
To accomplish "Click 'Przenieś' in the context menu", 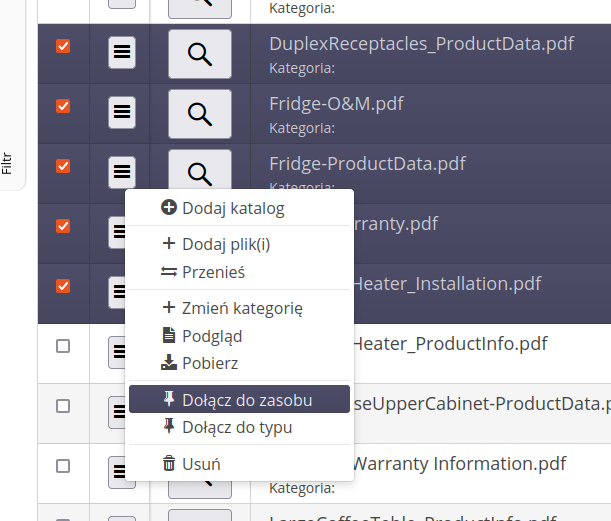I will pyautogui.click(x=213, y=272).
